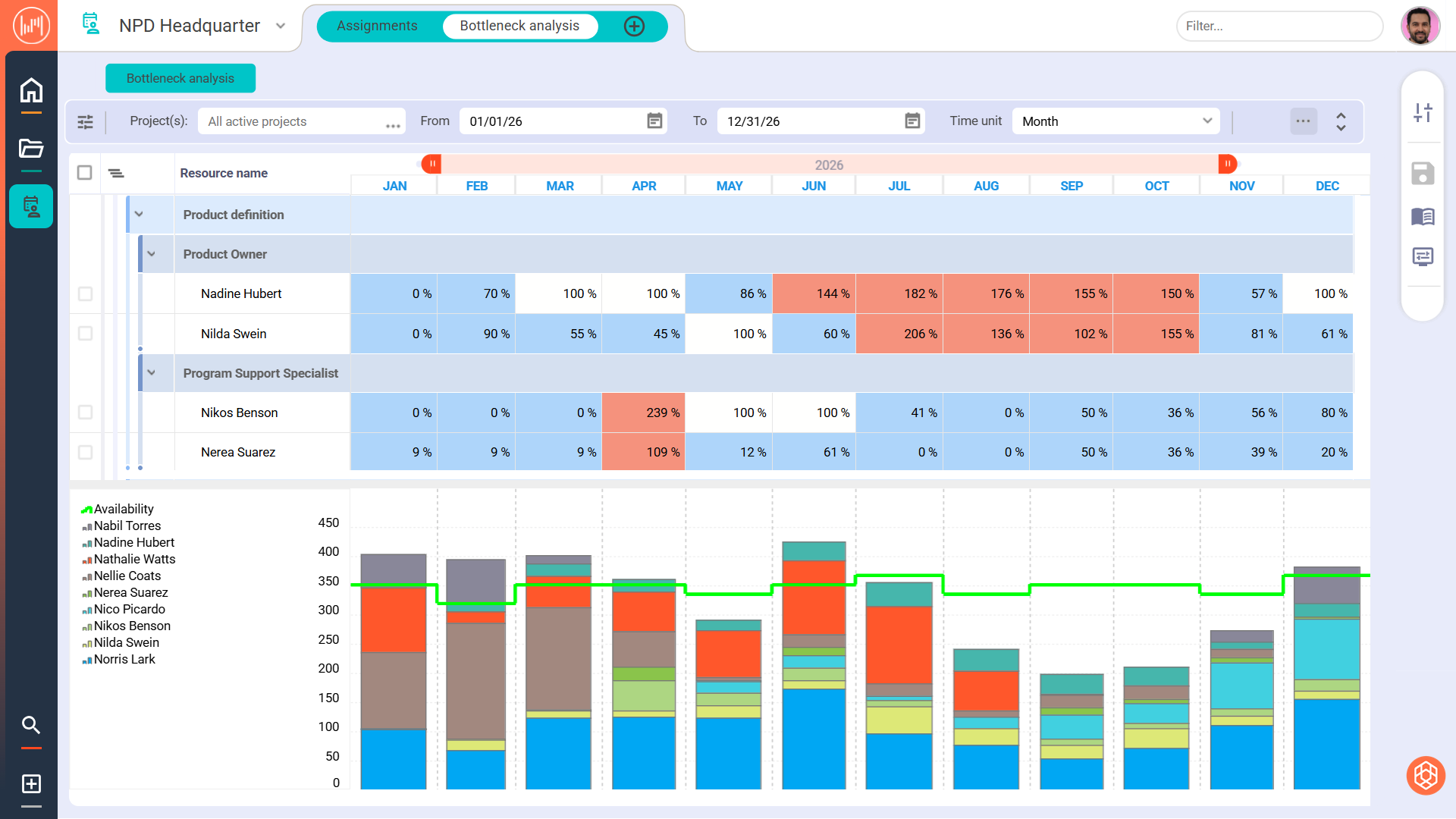Toggle Nellie Coats legend series
This screenshot has width=1456, height=819.
(x=121, y=576)
